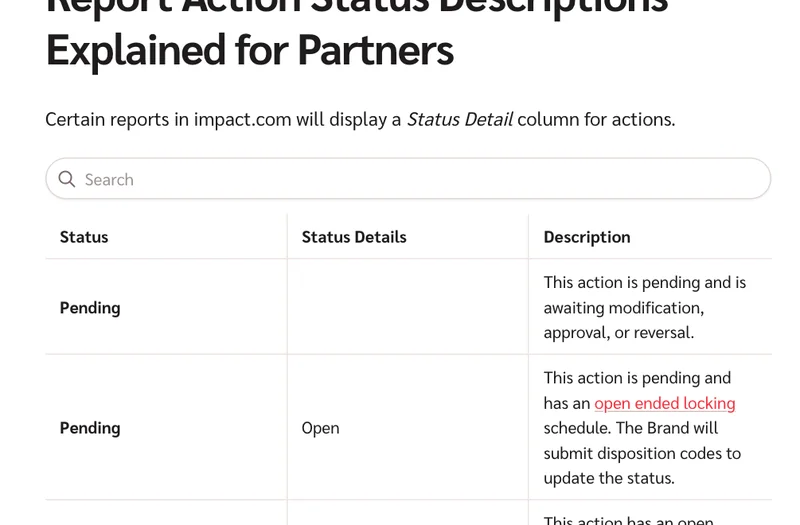Viewport: 800px width, 525px height.
Task: Focus the Search input field
Action: pyautogui.click(x=408, y=179)
